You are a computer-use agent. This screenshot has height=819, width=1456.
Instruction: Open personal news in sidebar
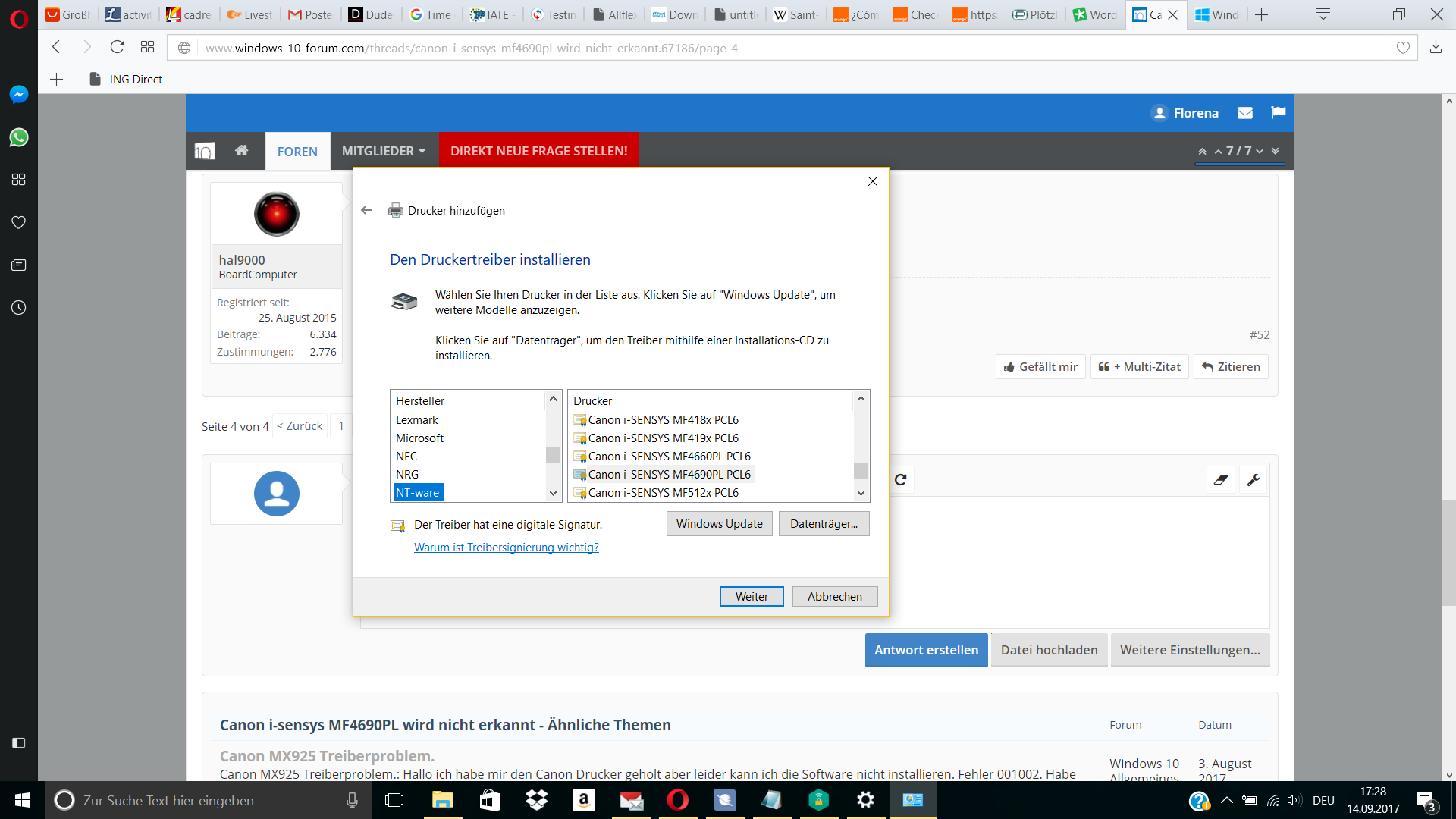point(19,265)
